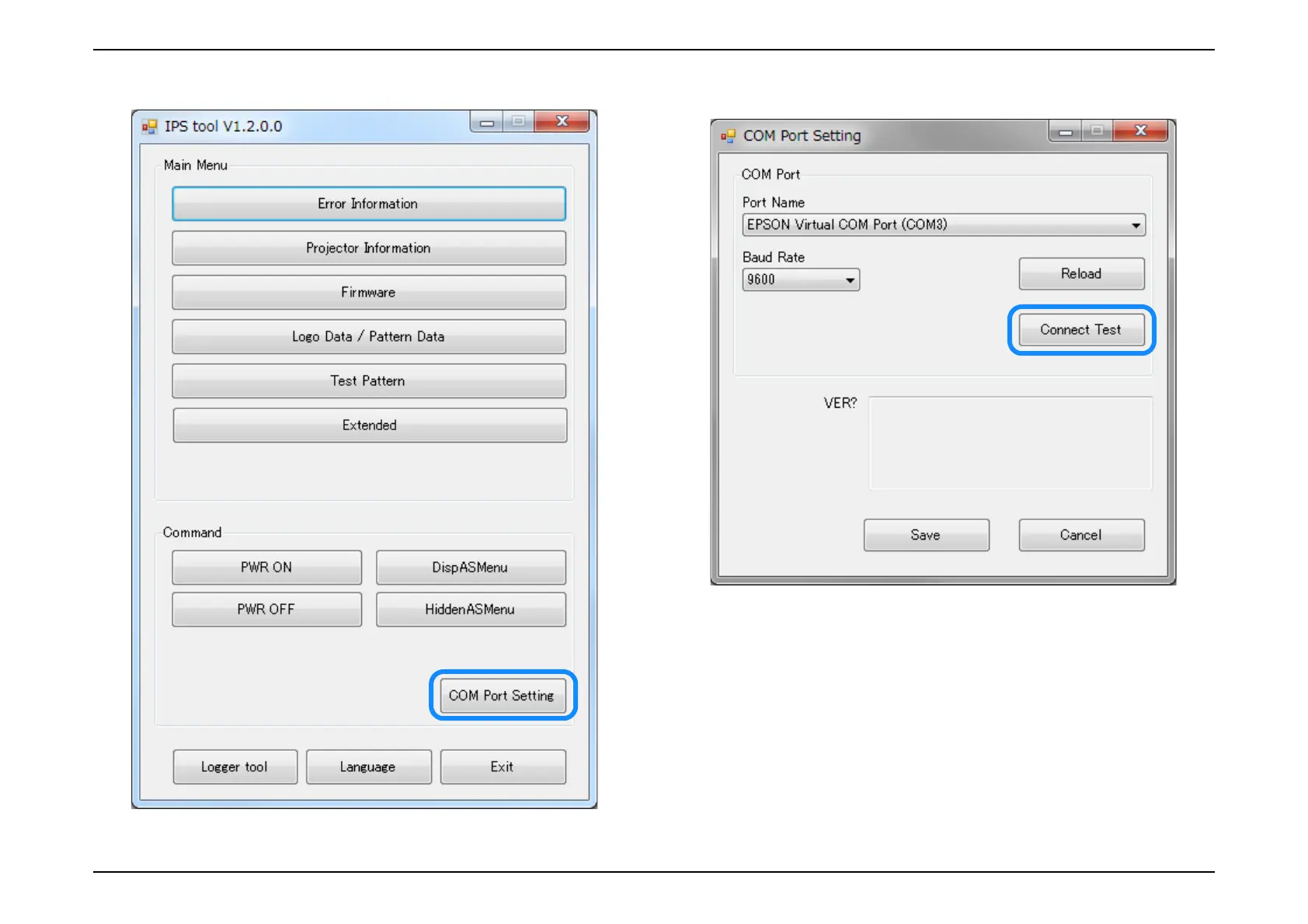Save the COM port settings

tap(926, 535)
